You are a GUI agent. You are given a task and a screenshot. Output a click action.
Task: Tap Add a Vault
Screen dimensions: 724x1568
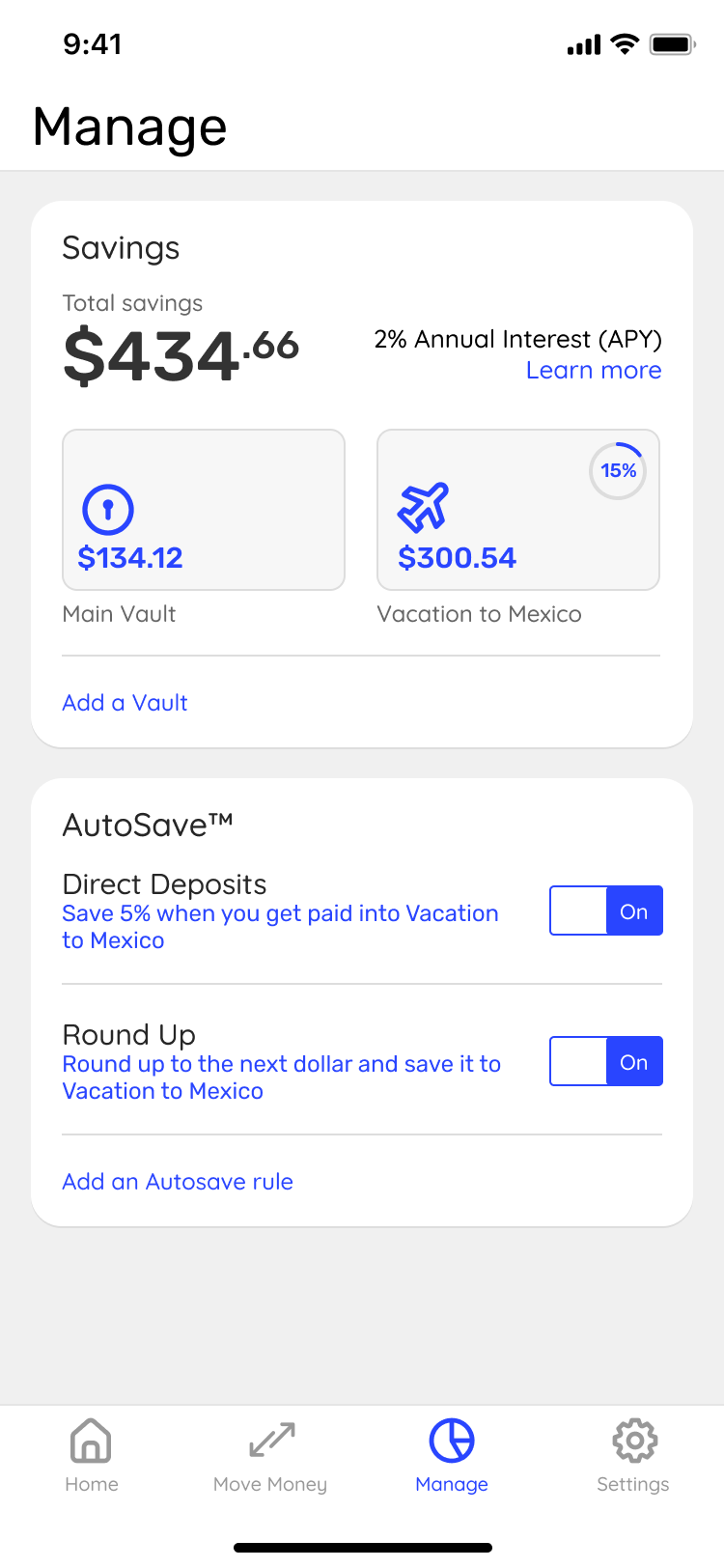click(x=125, y=703)
